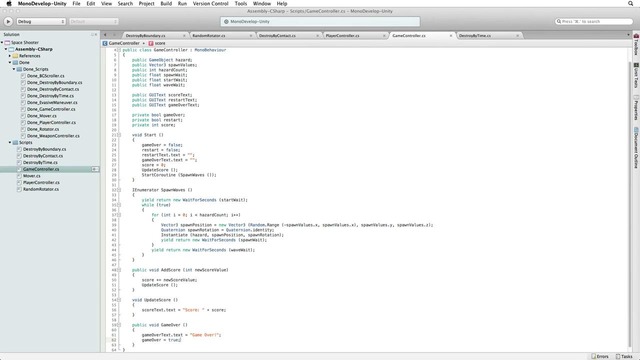The image size is (640, 360).
Task: Select Done_GameController.cs file
Action: [51, 109]
